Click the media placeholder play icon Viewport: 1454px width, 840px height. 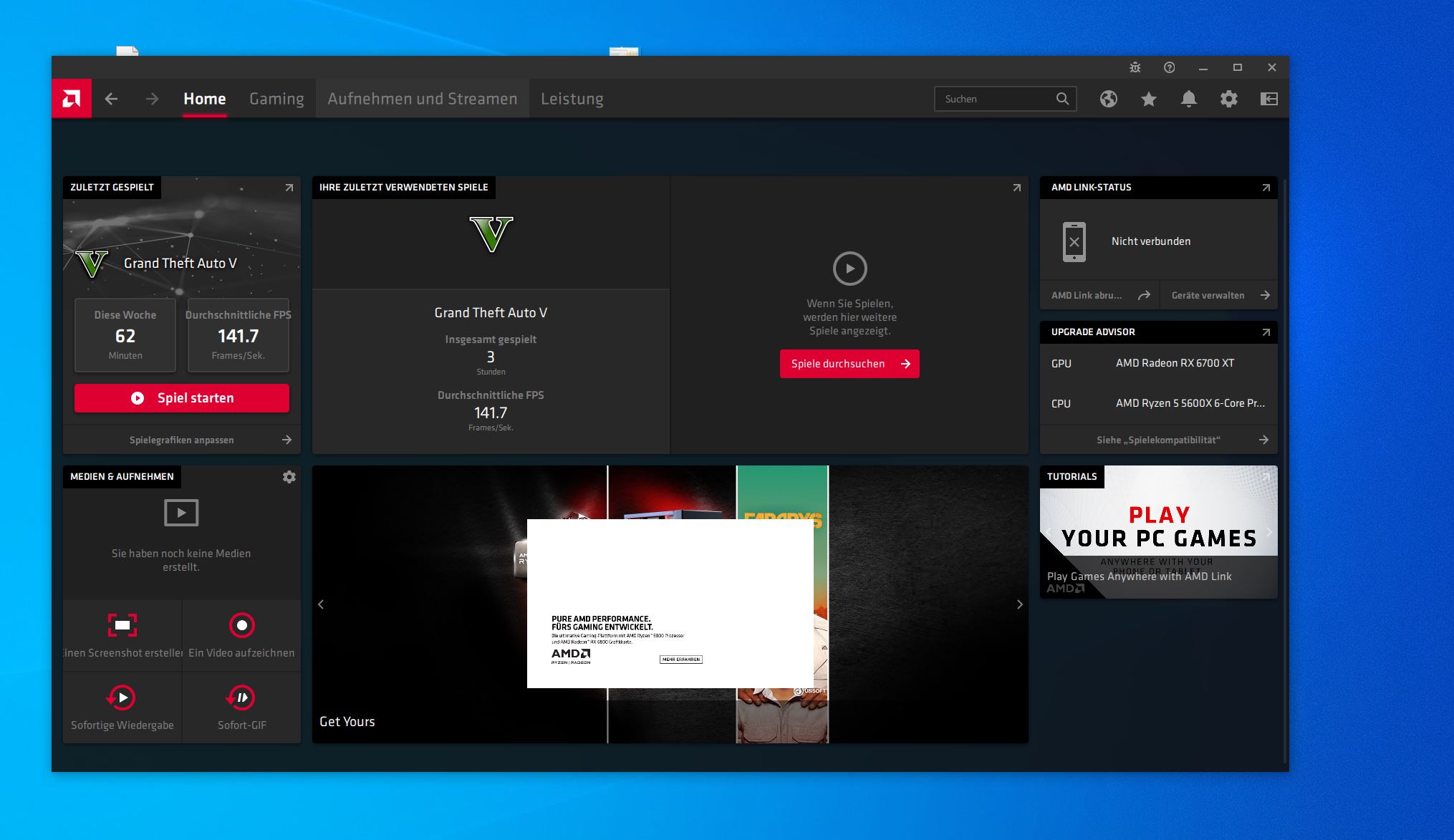(181, 513)
